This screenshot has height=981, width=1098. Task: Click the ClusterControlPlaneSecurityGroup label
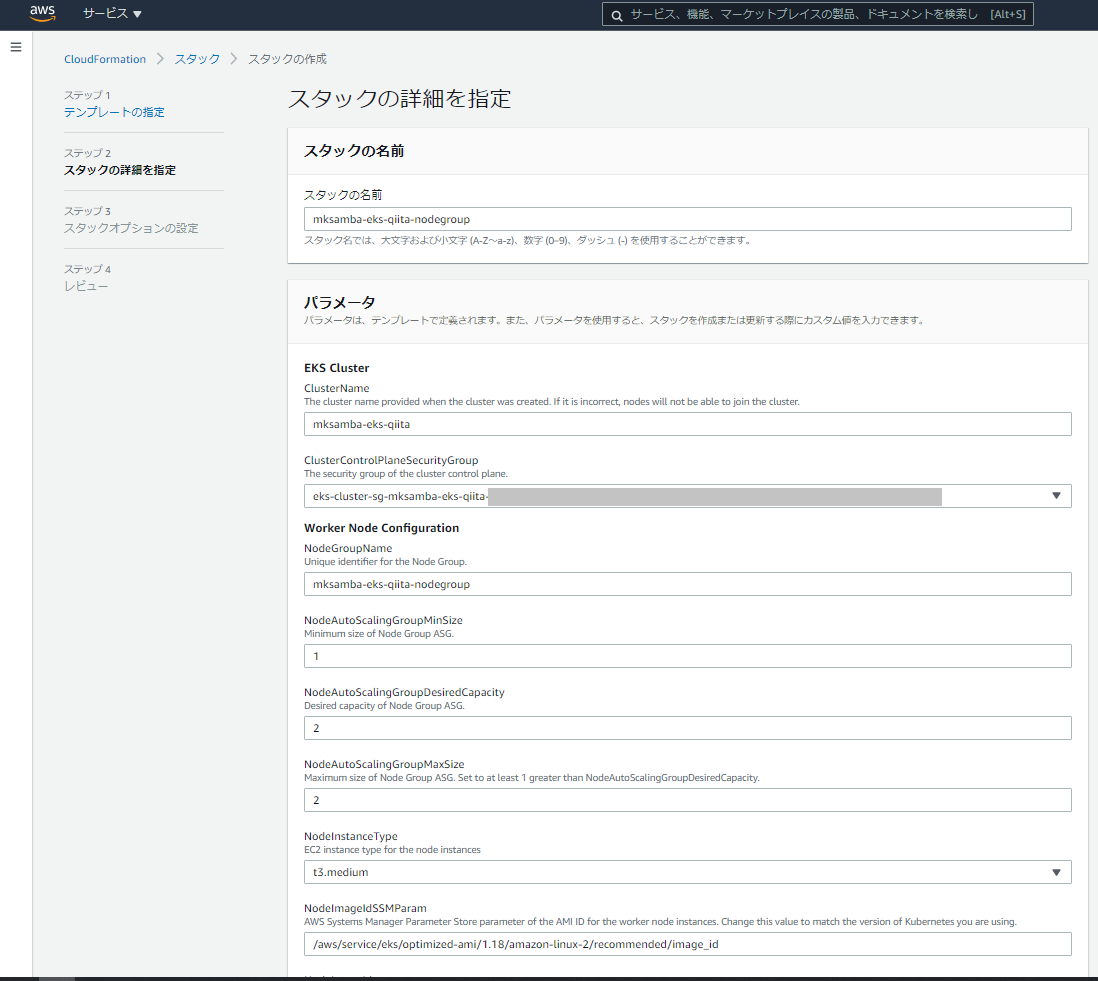(x=391, y=460)
